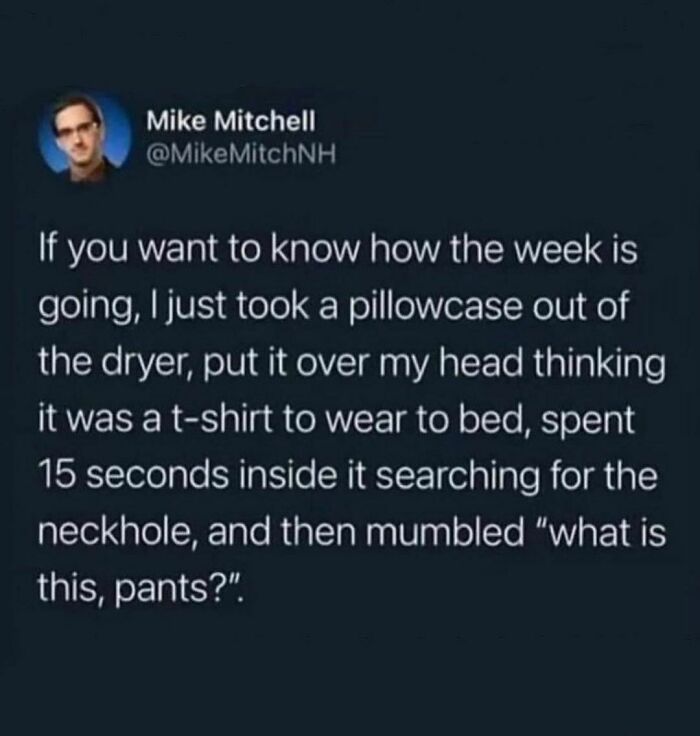The width and height of the screenshot is (700, 736).
Task: Click the word "spent" in the tweet
Action: tap(589, 422)
